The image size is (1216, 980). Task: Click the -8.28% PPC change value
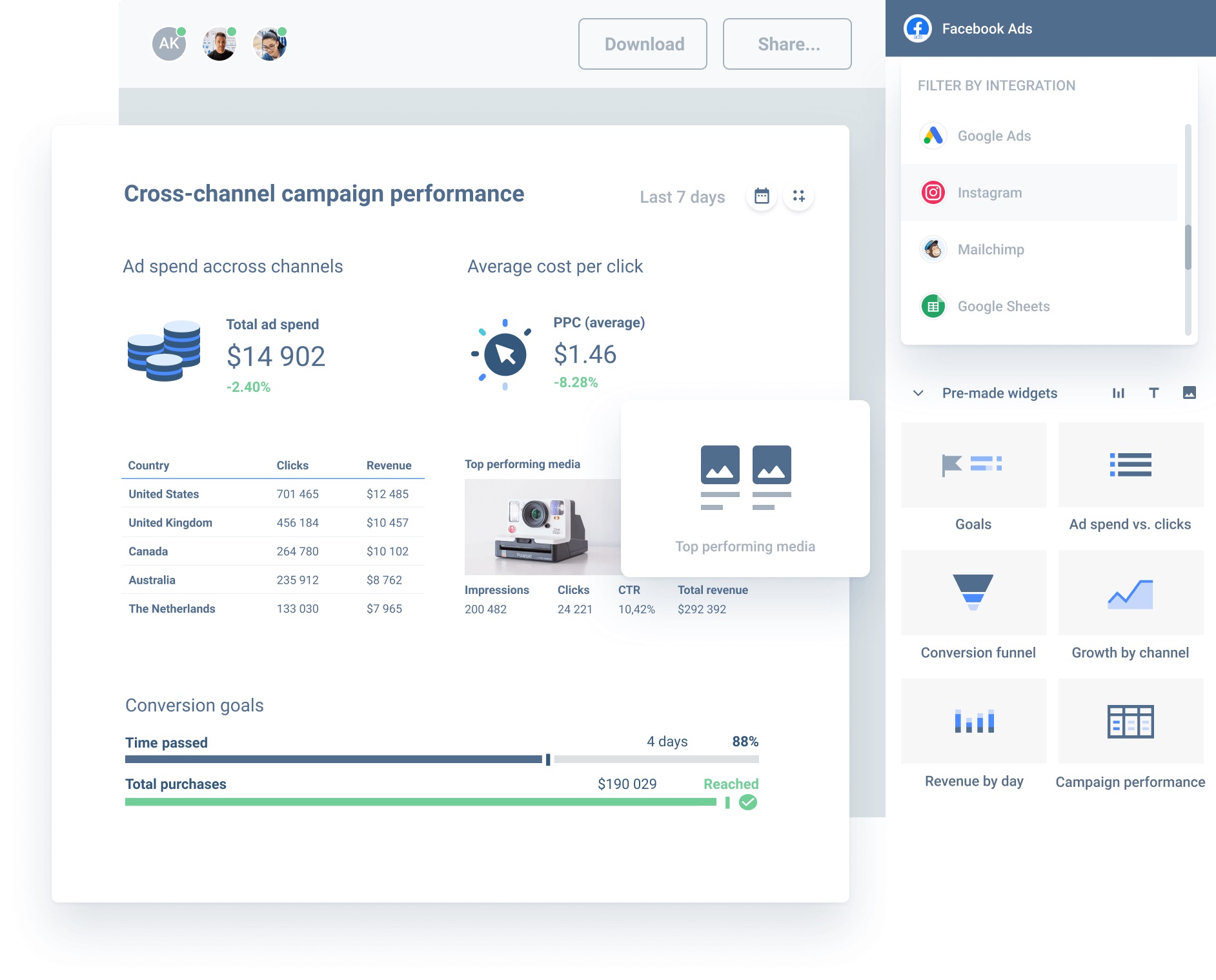[x=576, y=382]
